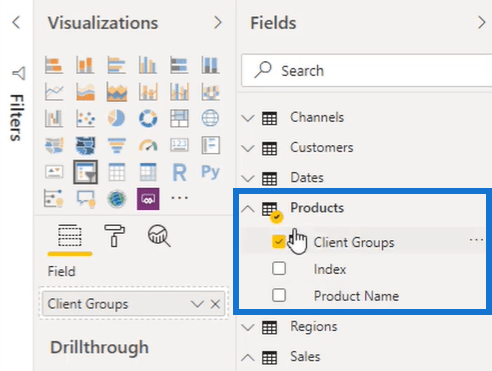This screenshot has width=492, height=371.
Task: Expand the Channels table
Action: point(248,118)
